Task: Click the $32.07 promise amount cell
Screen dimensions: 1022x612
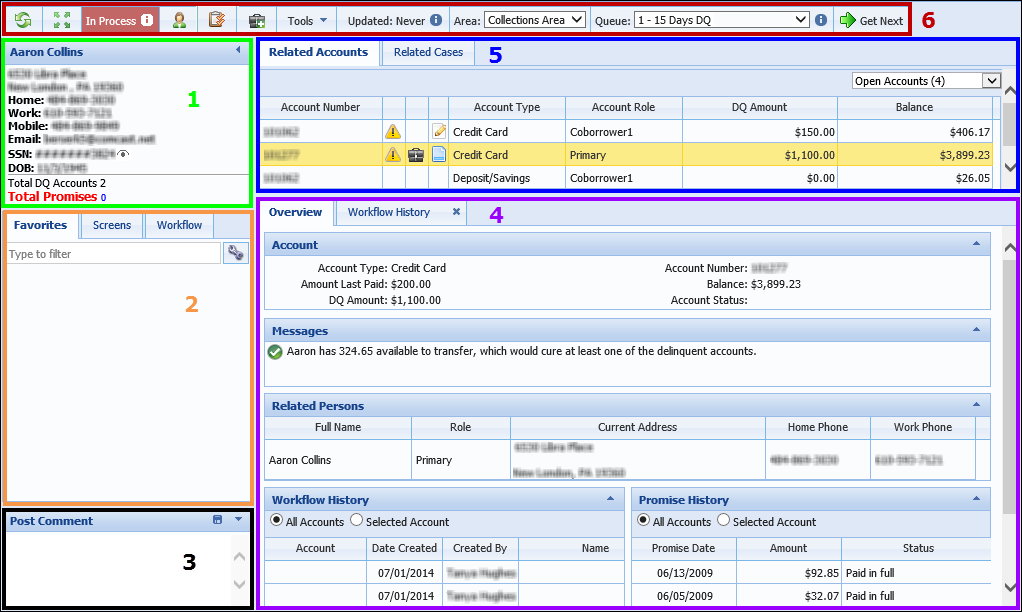Action: (789, 596)
